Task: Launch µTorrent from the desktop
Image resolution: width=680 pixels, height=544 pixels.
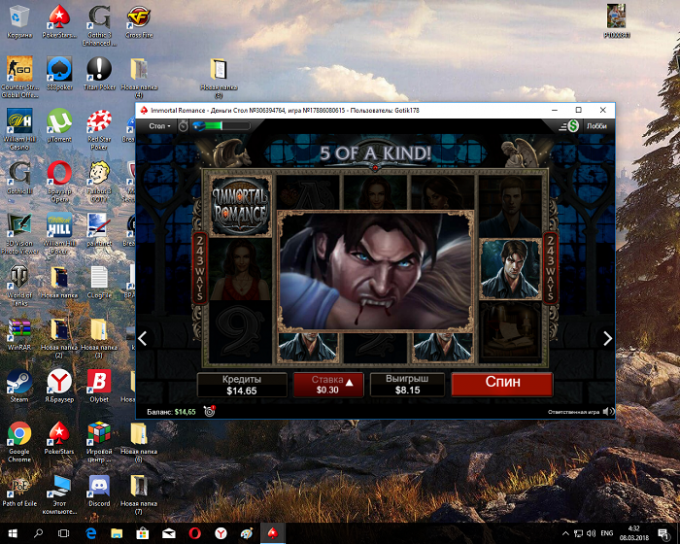Action: click(x=59, y=126)
